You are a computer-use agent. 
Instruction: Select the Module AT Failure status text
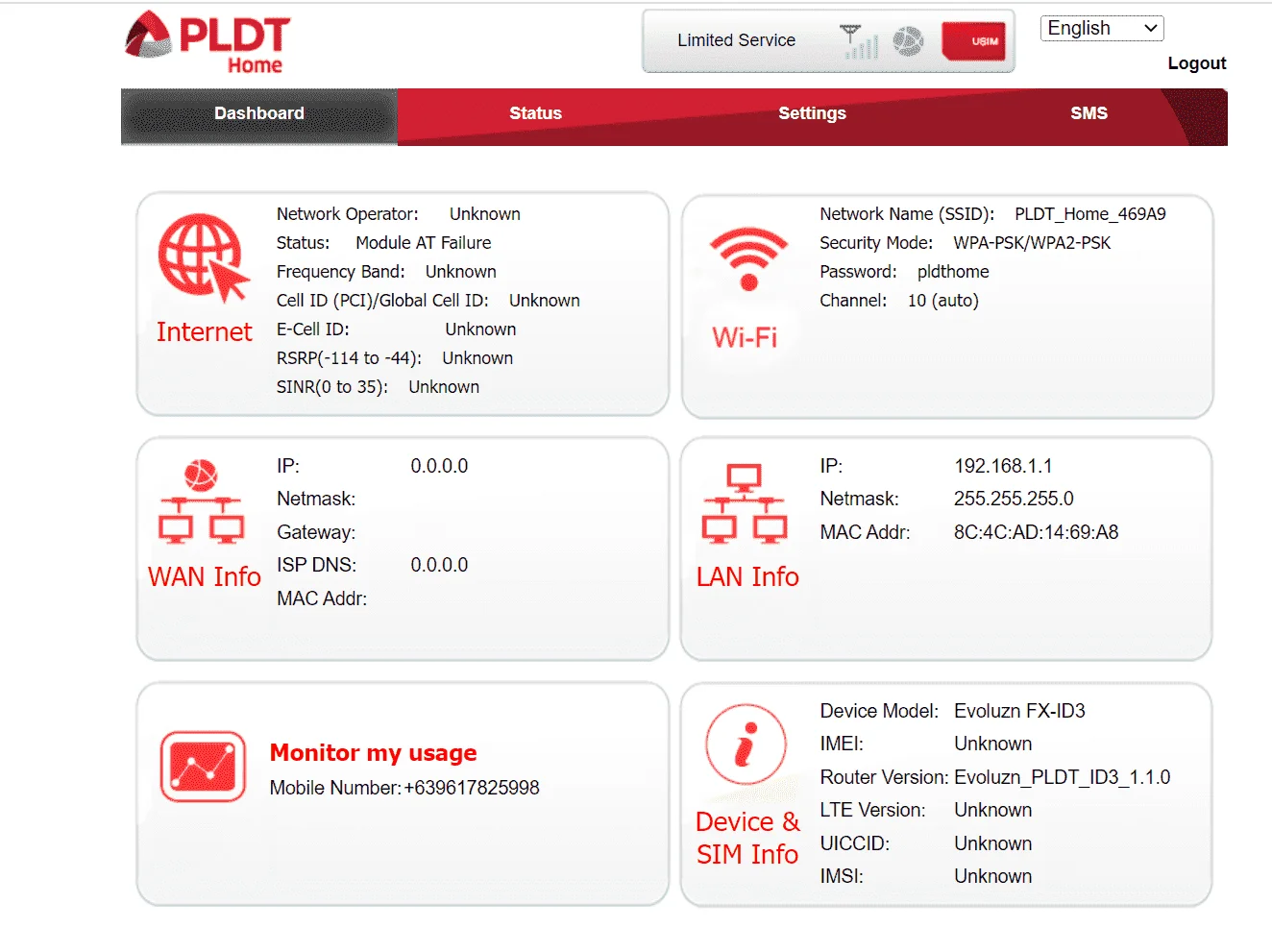click(423, 243)
